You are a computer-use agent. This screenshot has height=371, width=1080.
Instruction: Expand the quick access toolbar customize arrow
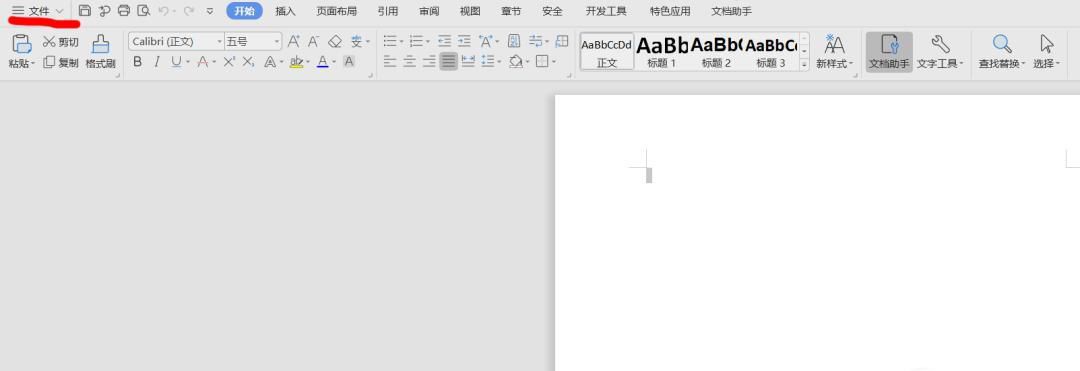(x=210, y=12)
